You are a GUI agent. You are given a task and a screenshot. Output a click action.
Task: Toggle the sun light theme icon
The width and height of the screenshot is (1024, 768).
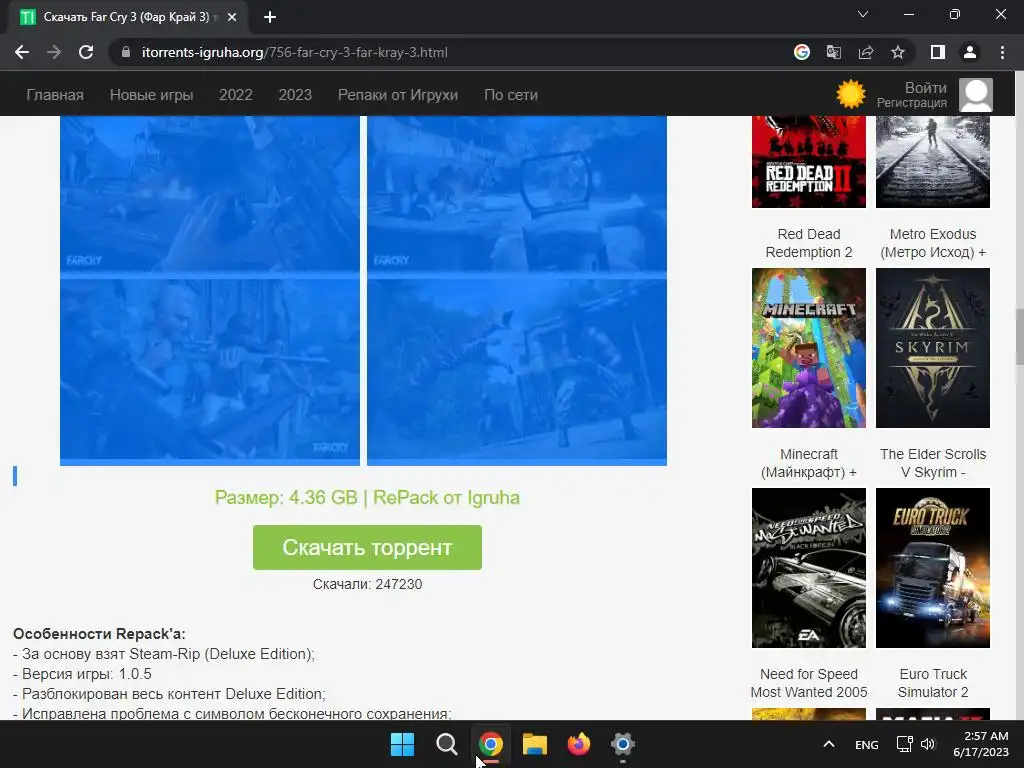click(851, 94)
